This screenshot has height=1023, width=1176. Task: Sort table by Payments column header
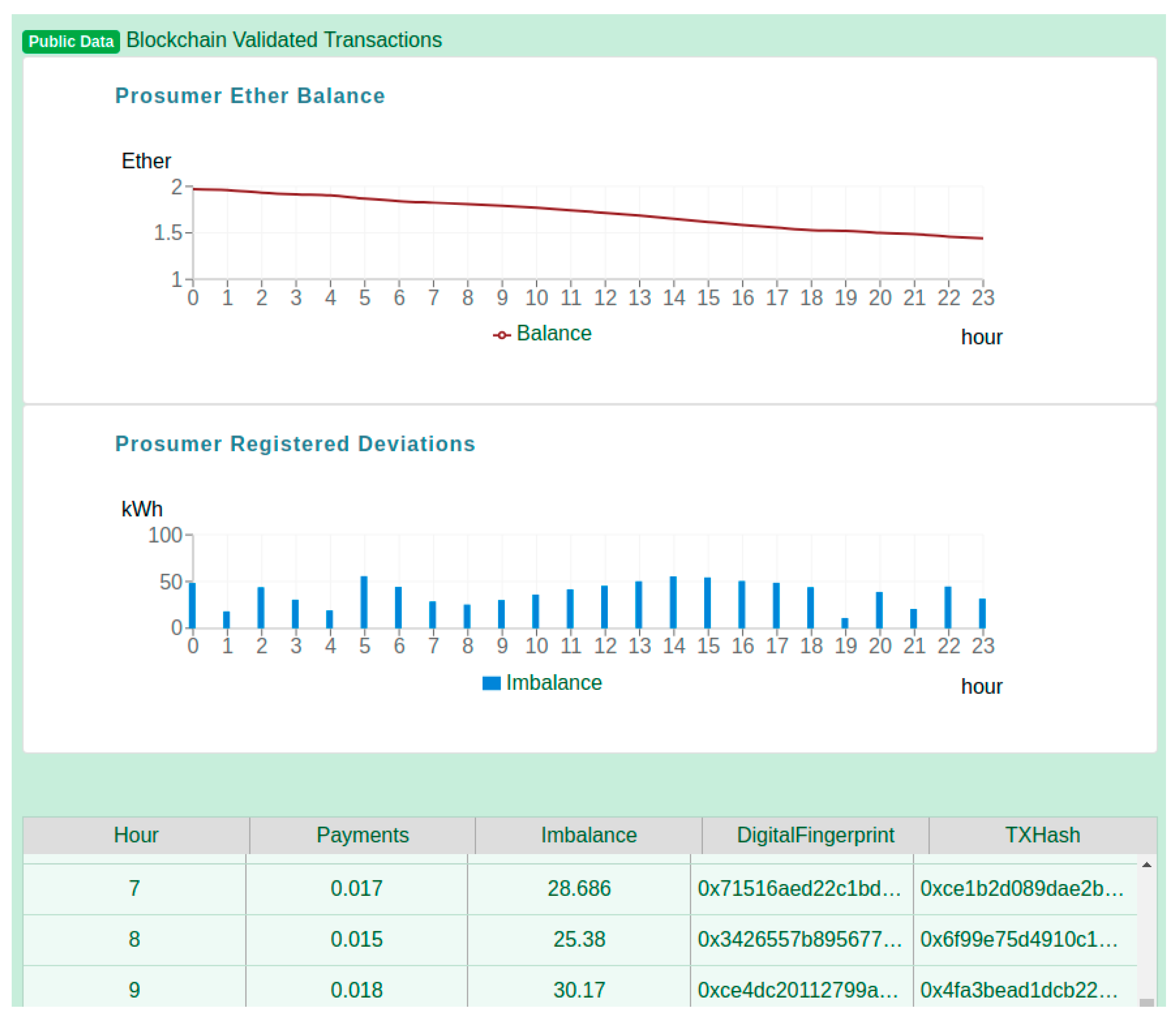pyautogui.click(x=363, y=835)
